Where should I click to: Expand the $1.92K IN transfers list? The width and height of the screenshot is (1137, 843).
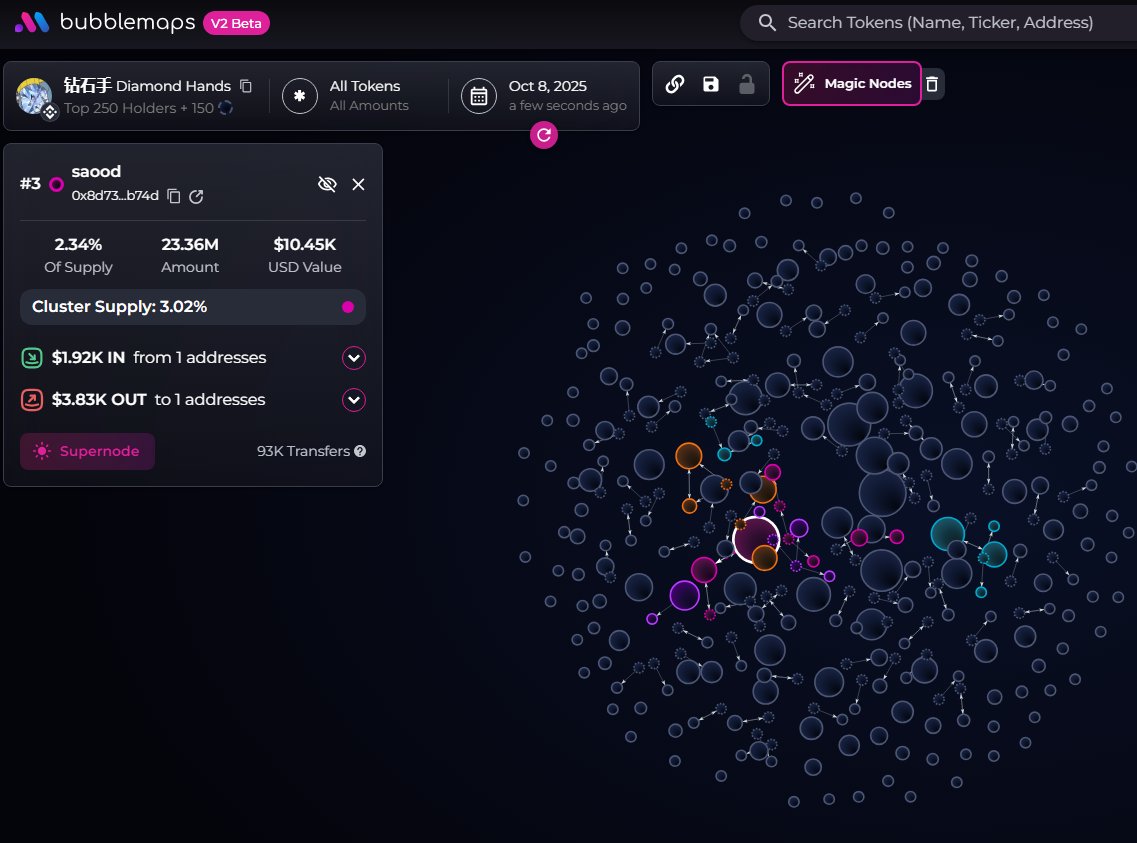[354, 358]
